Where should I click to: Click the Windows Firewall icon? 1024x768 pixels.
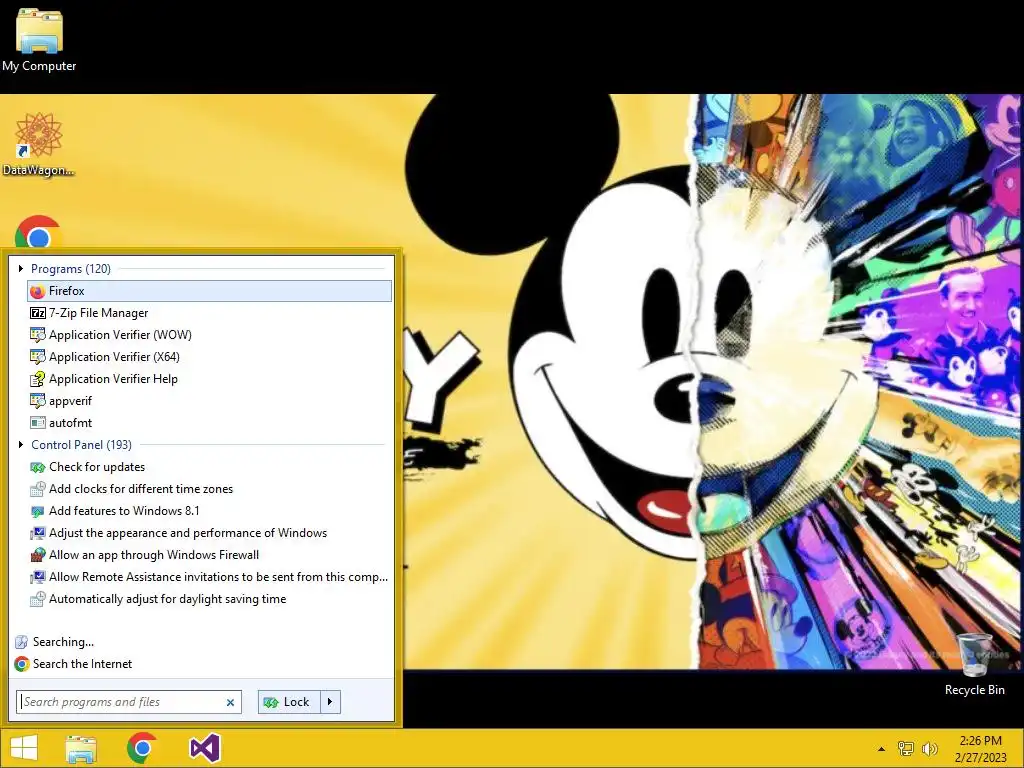(x=37, y=555)
